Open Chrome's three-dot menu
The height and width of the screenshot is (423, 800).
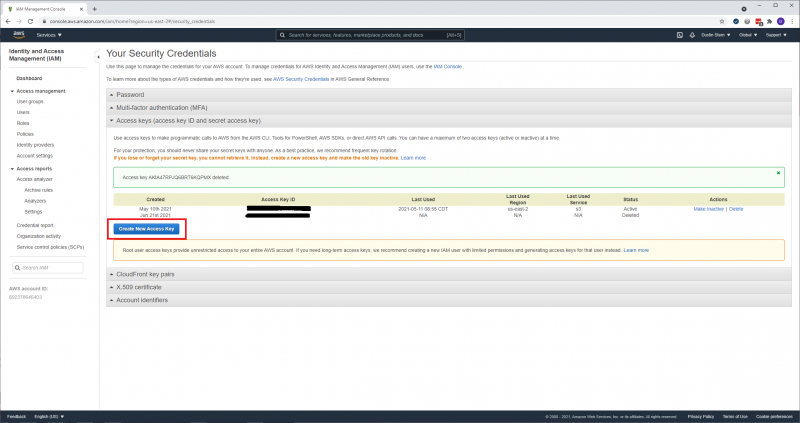pos(792,21)
